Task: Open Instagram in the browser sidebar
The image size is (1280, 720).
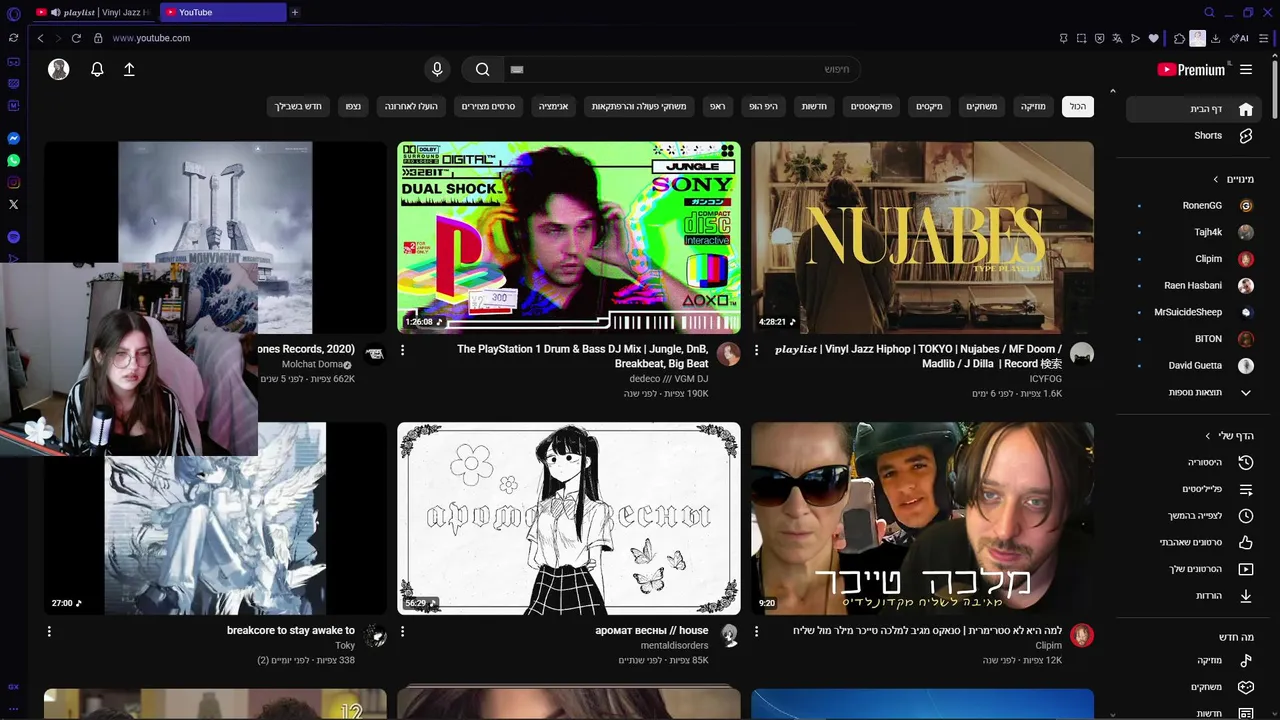Action: click(x=13, y=182)
